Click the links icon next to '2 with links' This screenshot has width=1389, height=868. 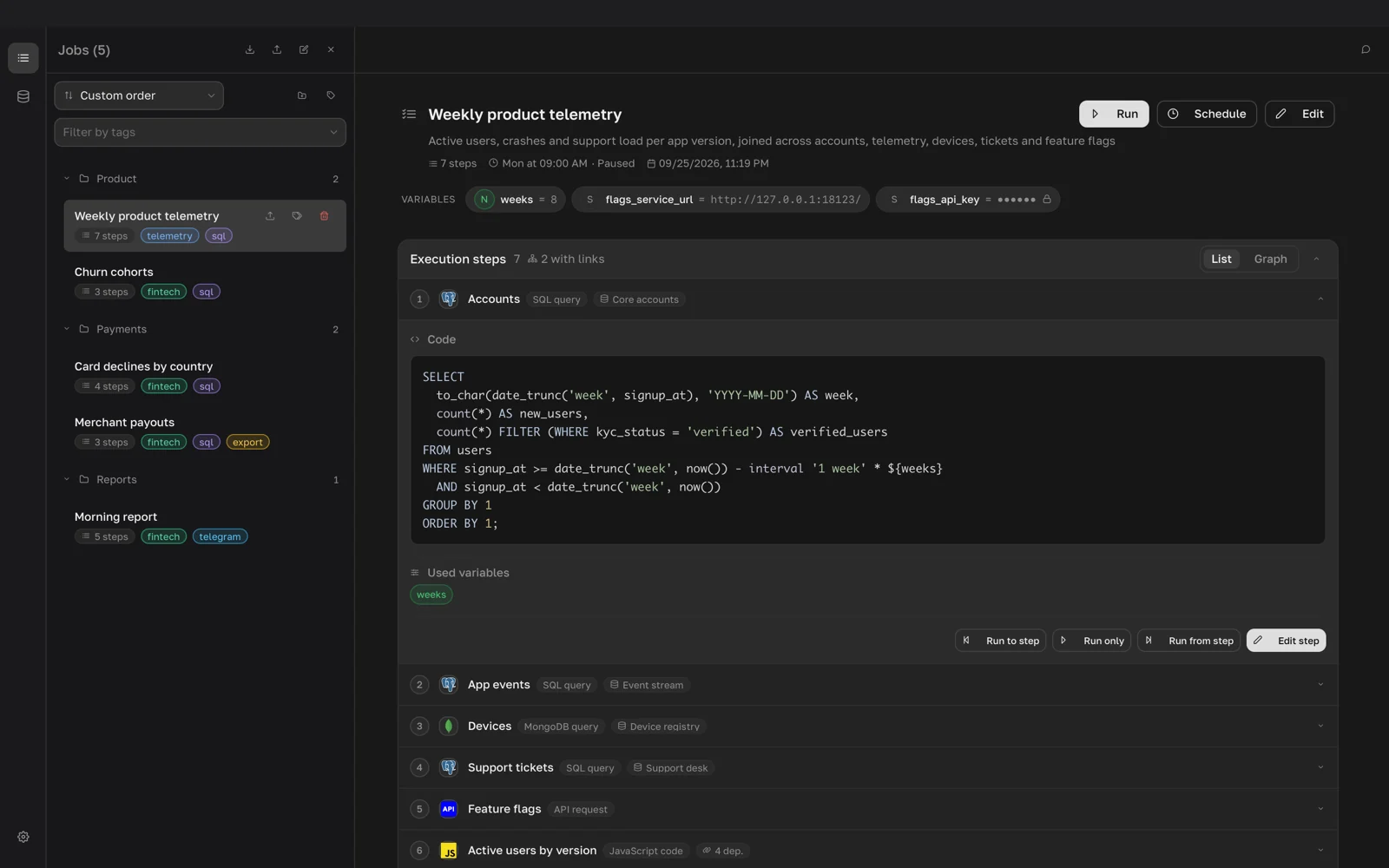532,260
